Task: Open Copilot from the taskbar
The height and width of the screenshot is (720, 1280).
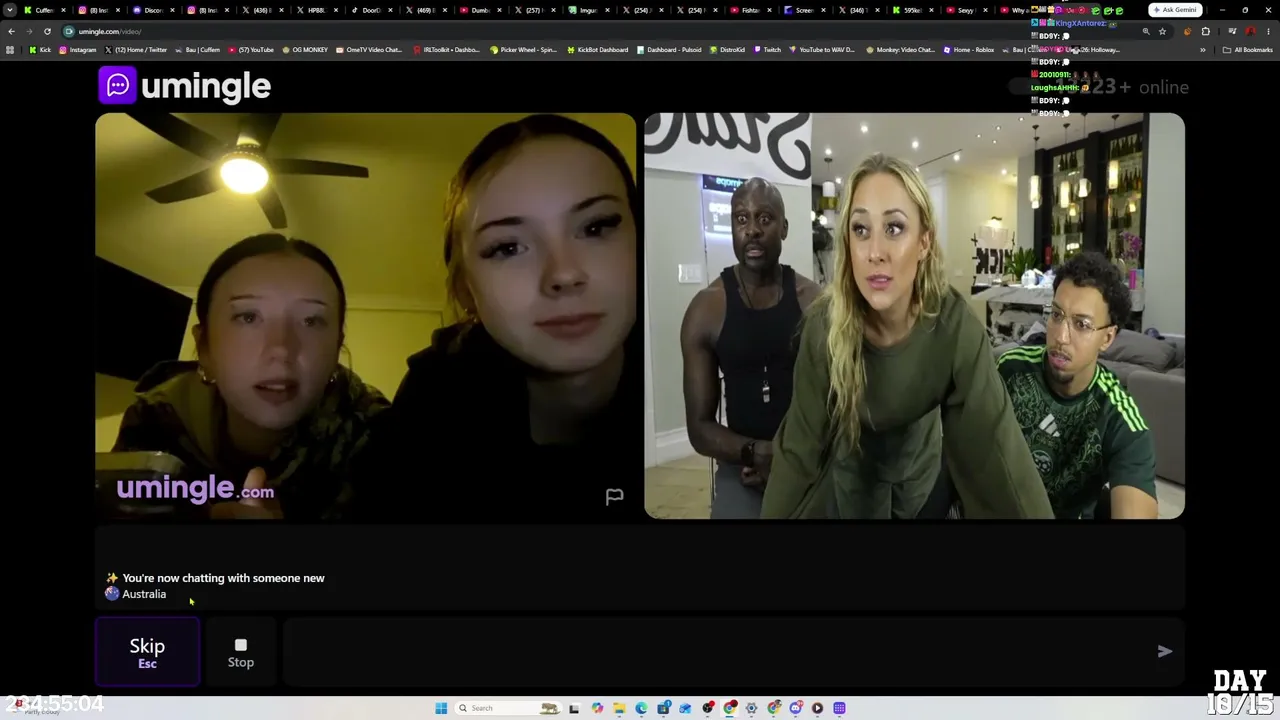Action: [597, 708]
